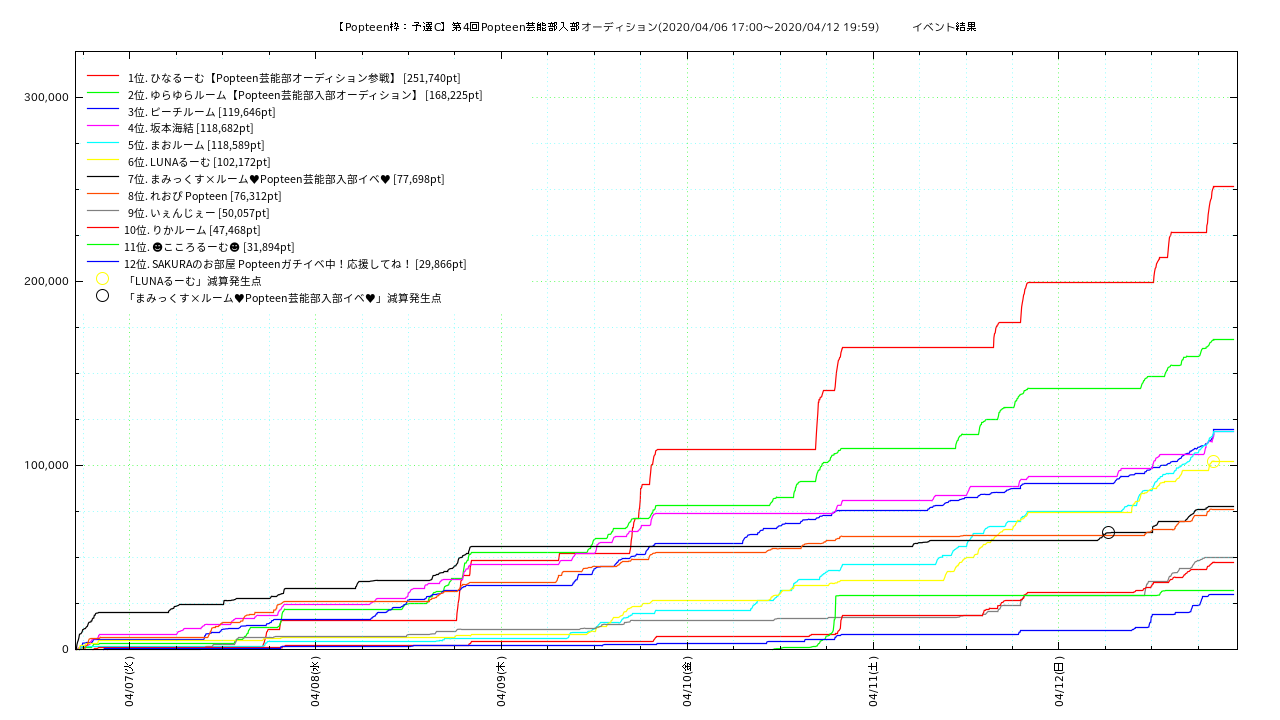Click the 200,000 y-axis label

point(45,281)
